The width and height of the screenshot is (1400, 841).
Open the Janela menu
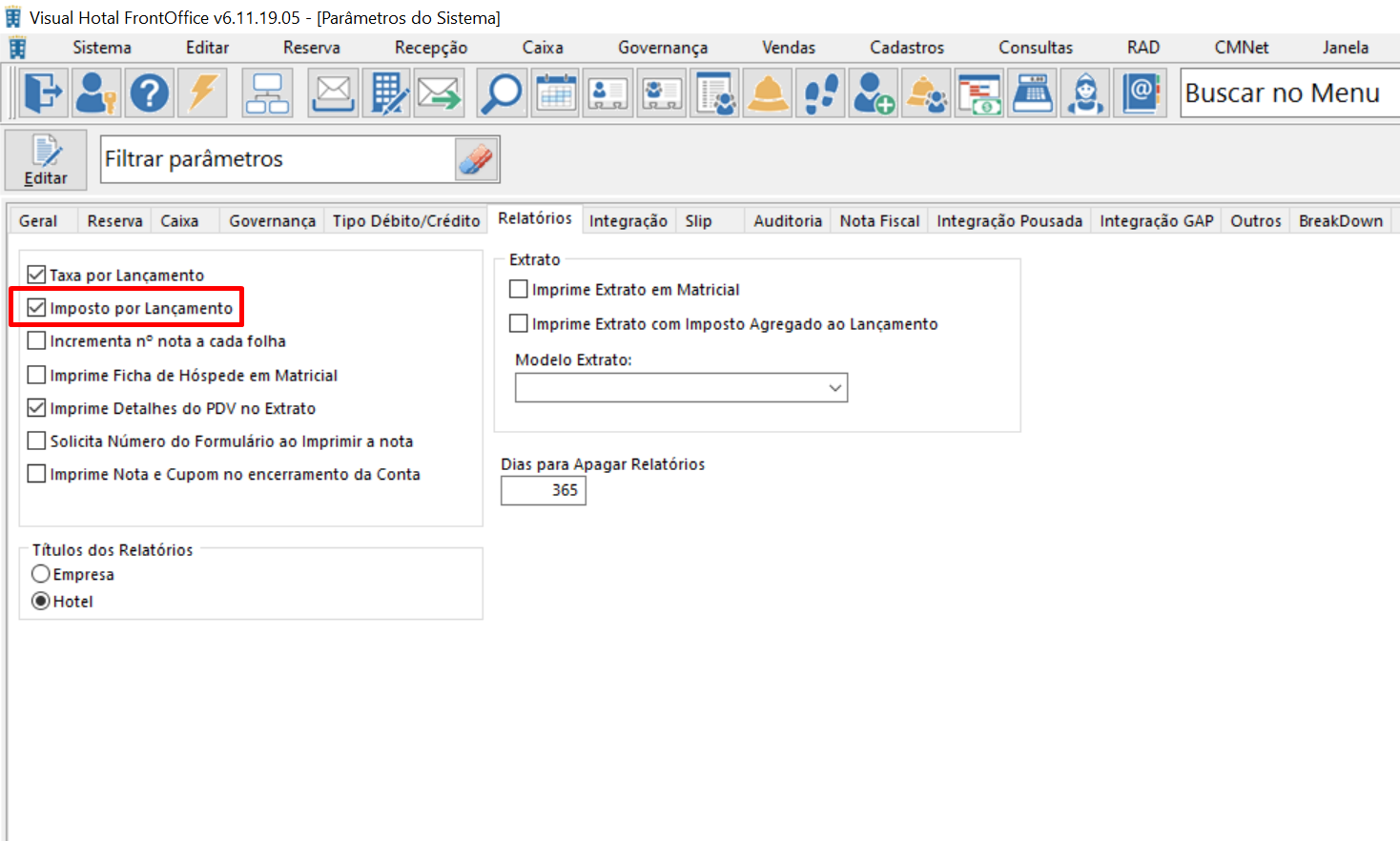(1346, 48)
